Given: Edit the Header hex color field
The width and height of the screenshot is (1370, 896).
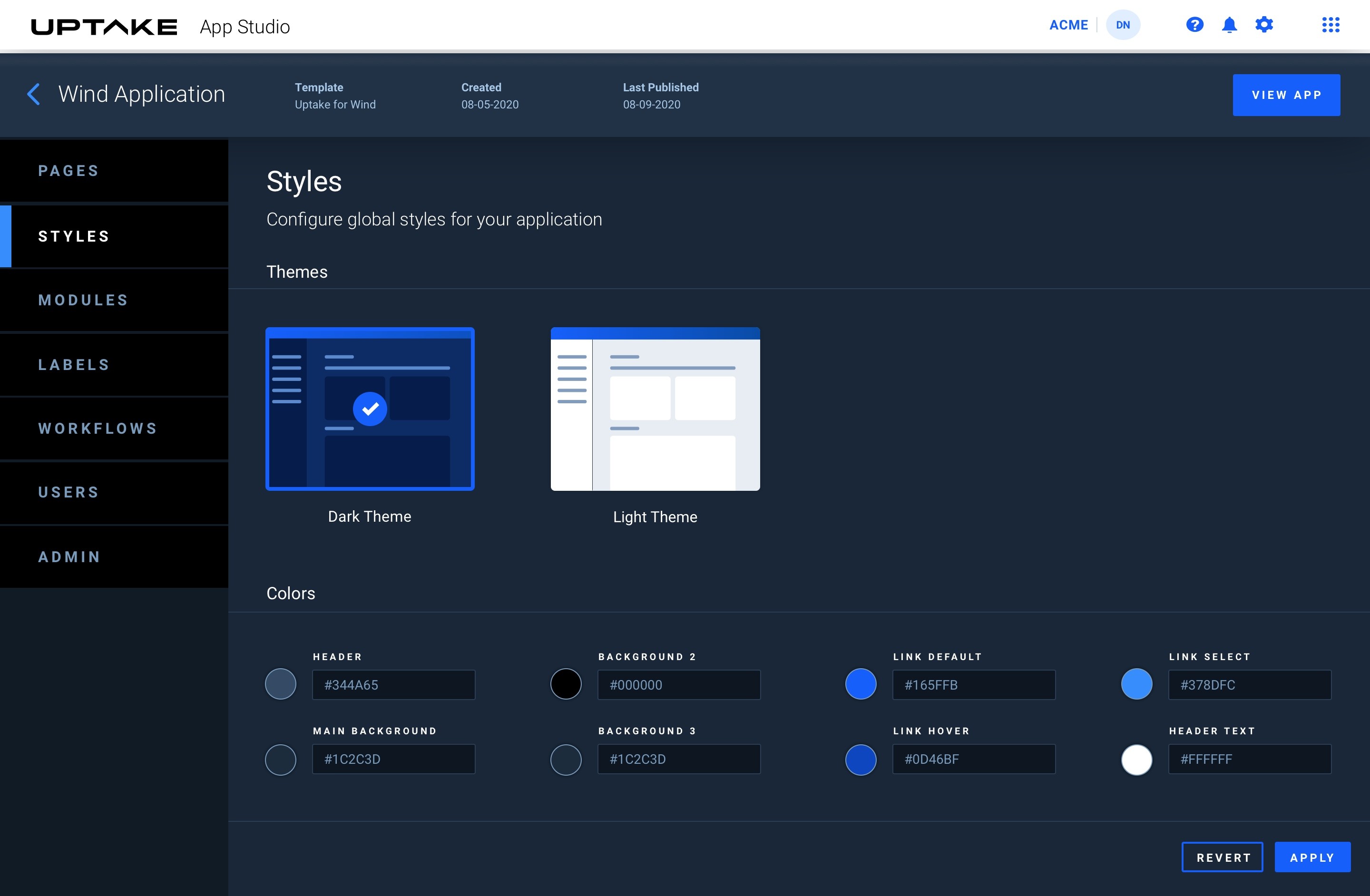Looking at the screenshot, I should (x=393, y=685).
